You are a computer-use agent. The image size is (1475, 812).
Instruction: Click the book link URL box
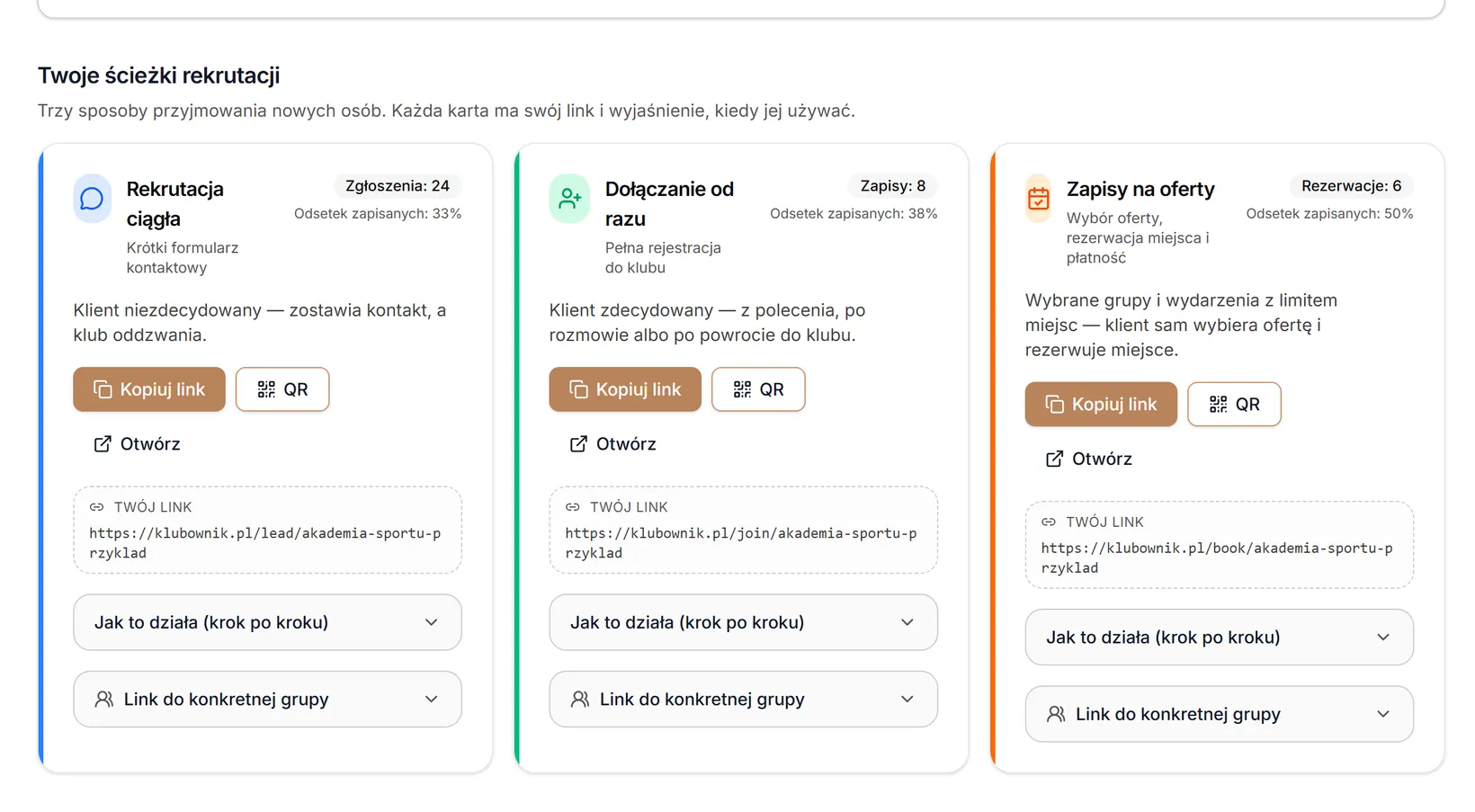1219,545
